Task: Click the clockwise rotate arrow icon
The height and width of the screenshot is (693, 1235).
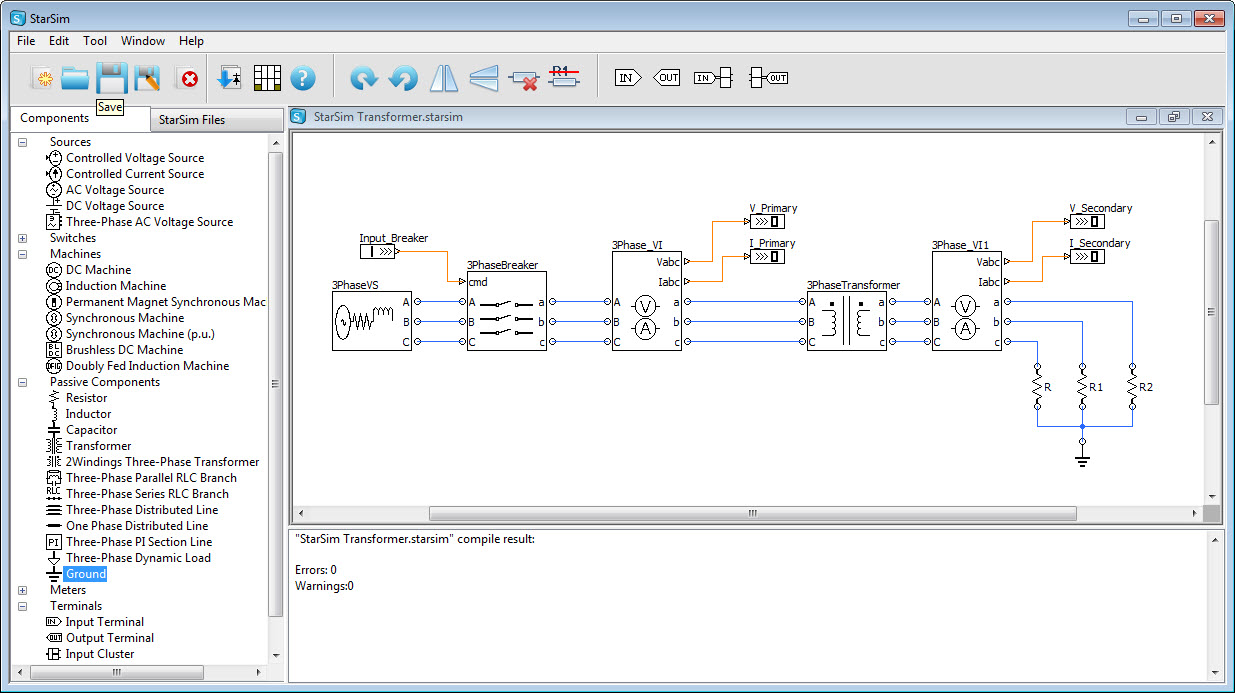Action: [363, 78]
